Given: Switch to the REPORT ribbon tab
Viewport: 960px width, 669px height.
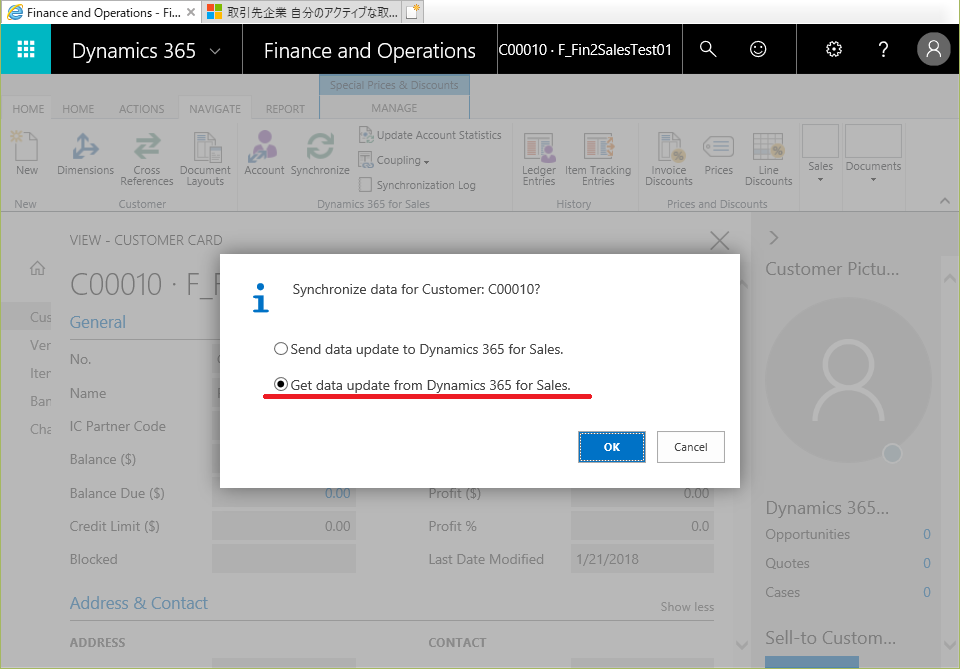Looking at the screenshot, I should click(285, 109).
